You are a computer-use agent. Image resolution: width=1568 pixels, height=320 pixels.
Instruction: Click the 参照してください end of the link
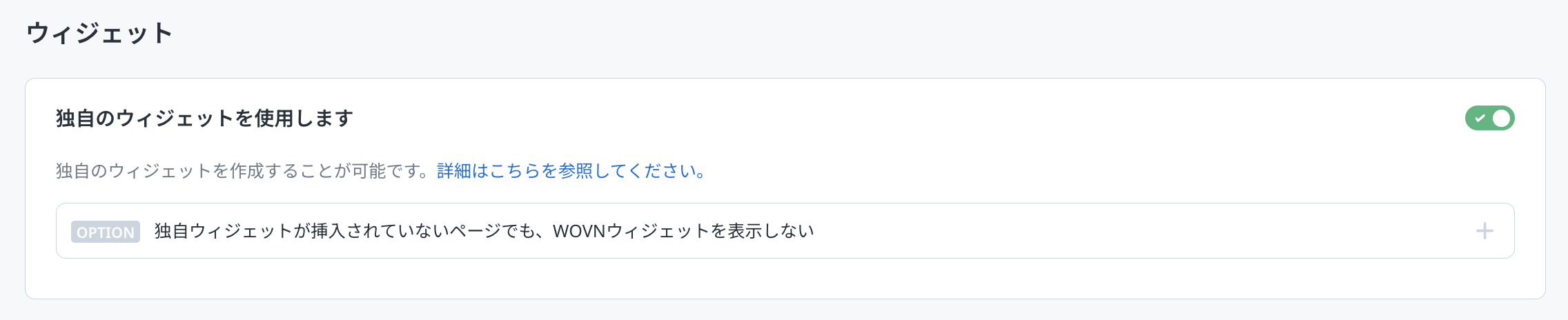629,171
